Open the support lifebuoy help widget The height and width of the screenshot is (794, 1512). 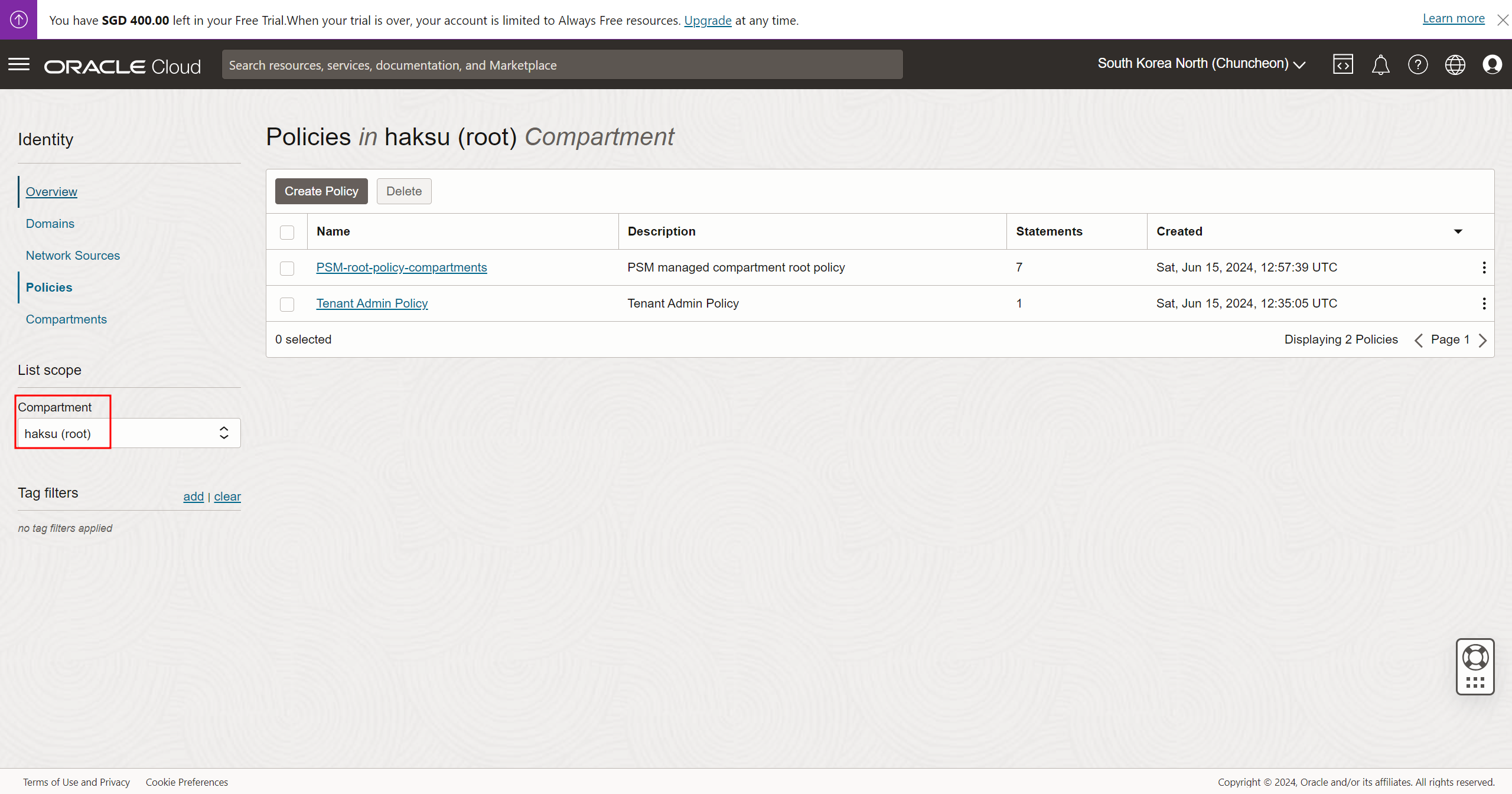click(x=1475, y=666)
